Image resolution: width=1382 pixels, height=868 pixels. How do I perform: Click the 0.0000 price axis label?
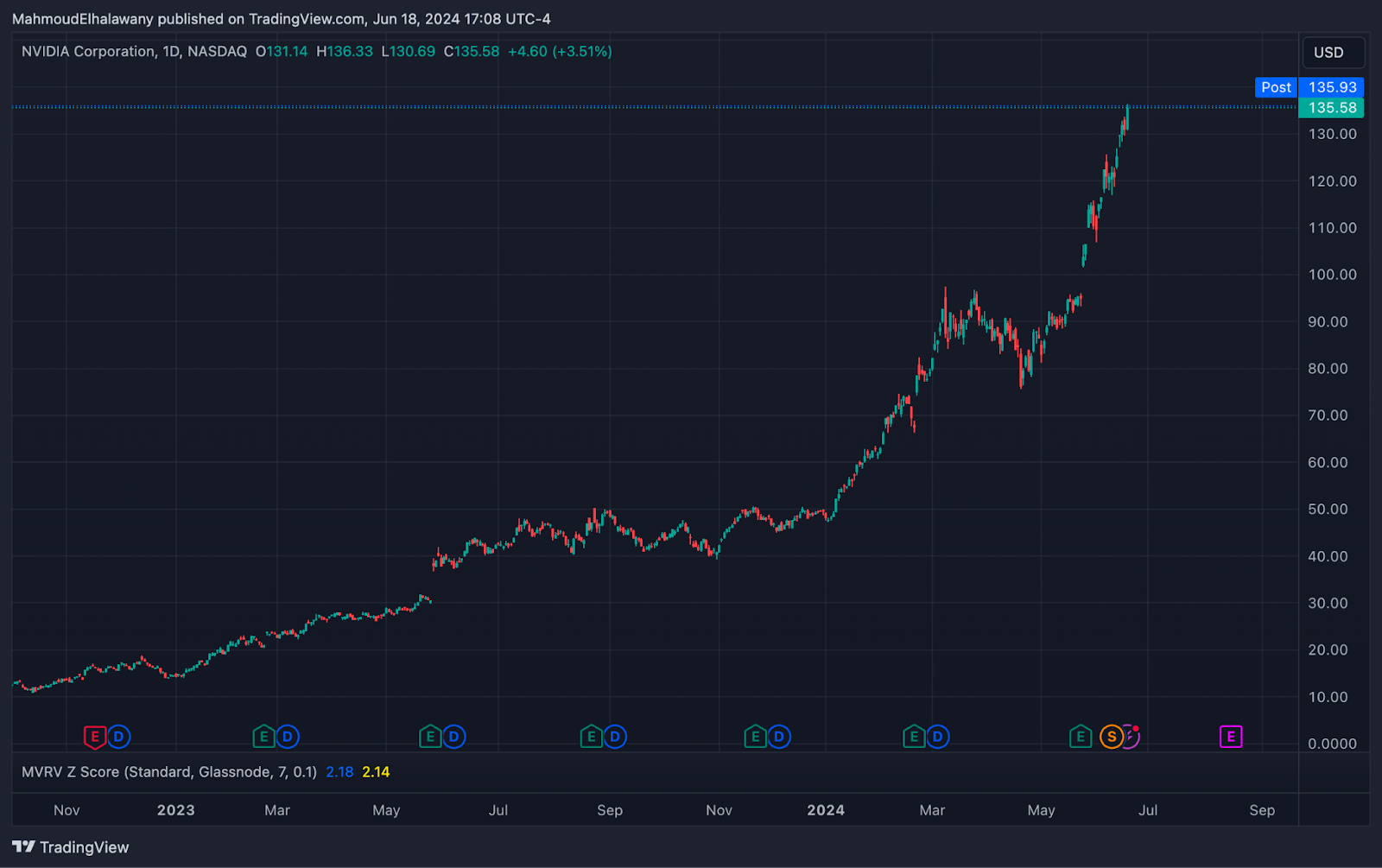tap(1332, 744)
